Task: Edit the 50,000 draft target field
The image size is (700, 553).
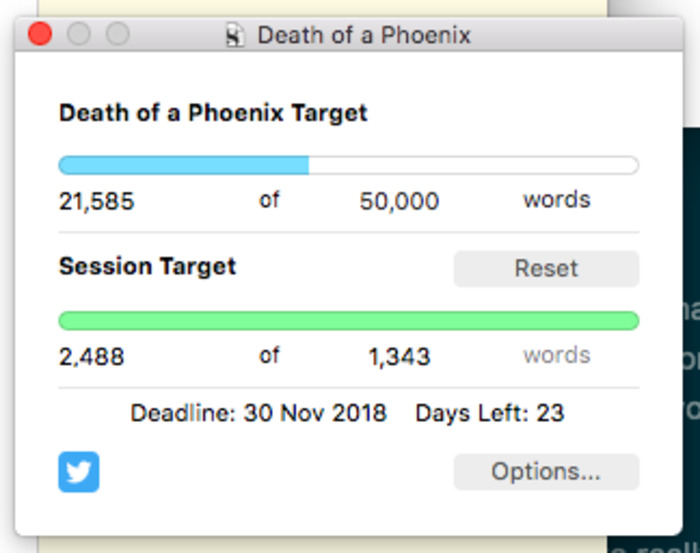Action: pyautogui.click(x=399, y=201)
